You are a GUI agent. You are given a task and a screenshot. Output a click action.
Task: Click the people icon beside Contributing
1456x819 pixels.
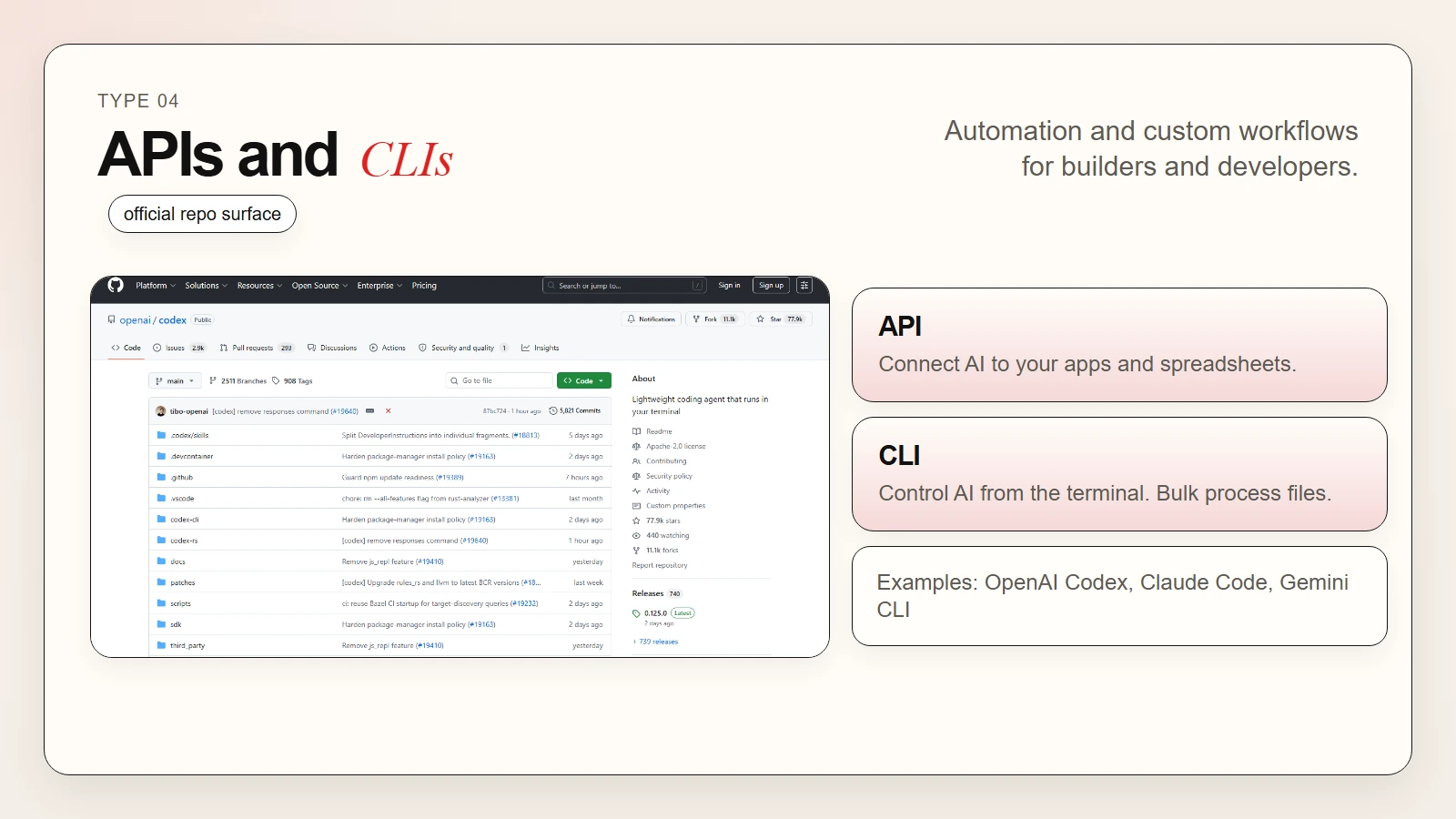tap(637, 461)
